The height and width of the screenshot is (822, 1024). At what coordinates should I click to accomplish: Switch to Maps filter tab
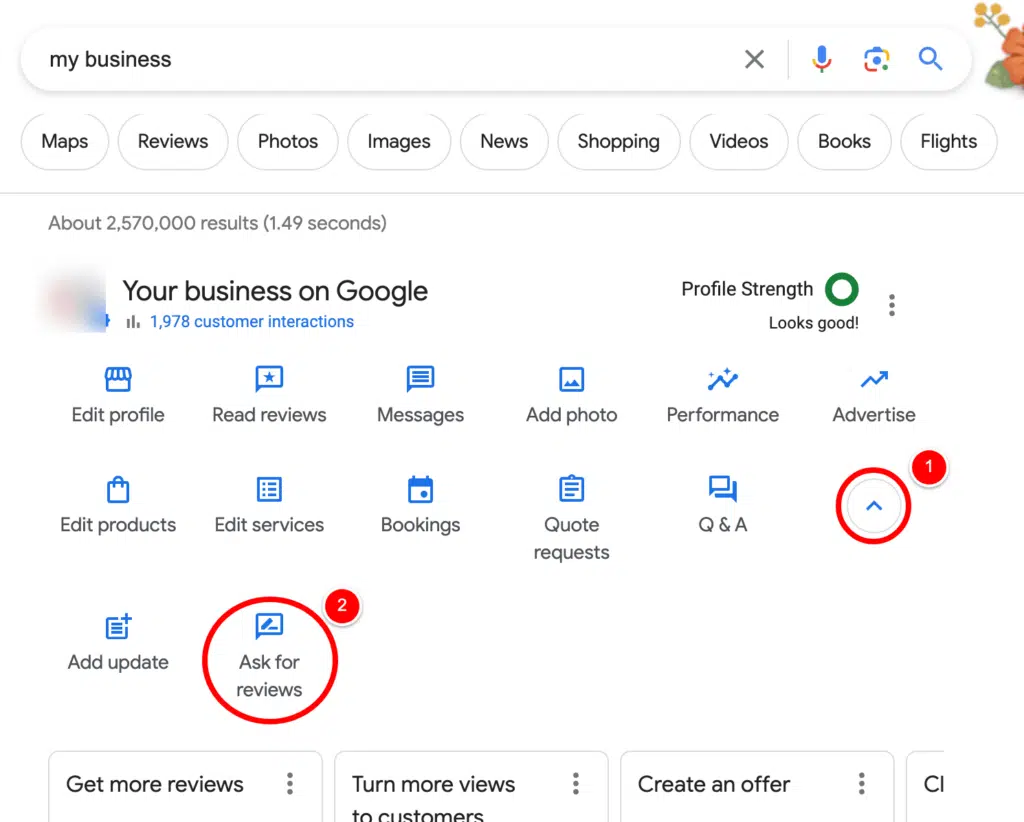tap(65, 142)
